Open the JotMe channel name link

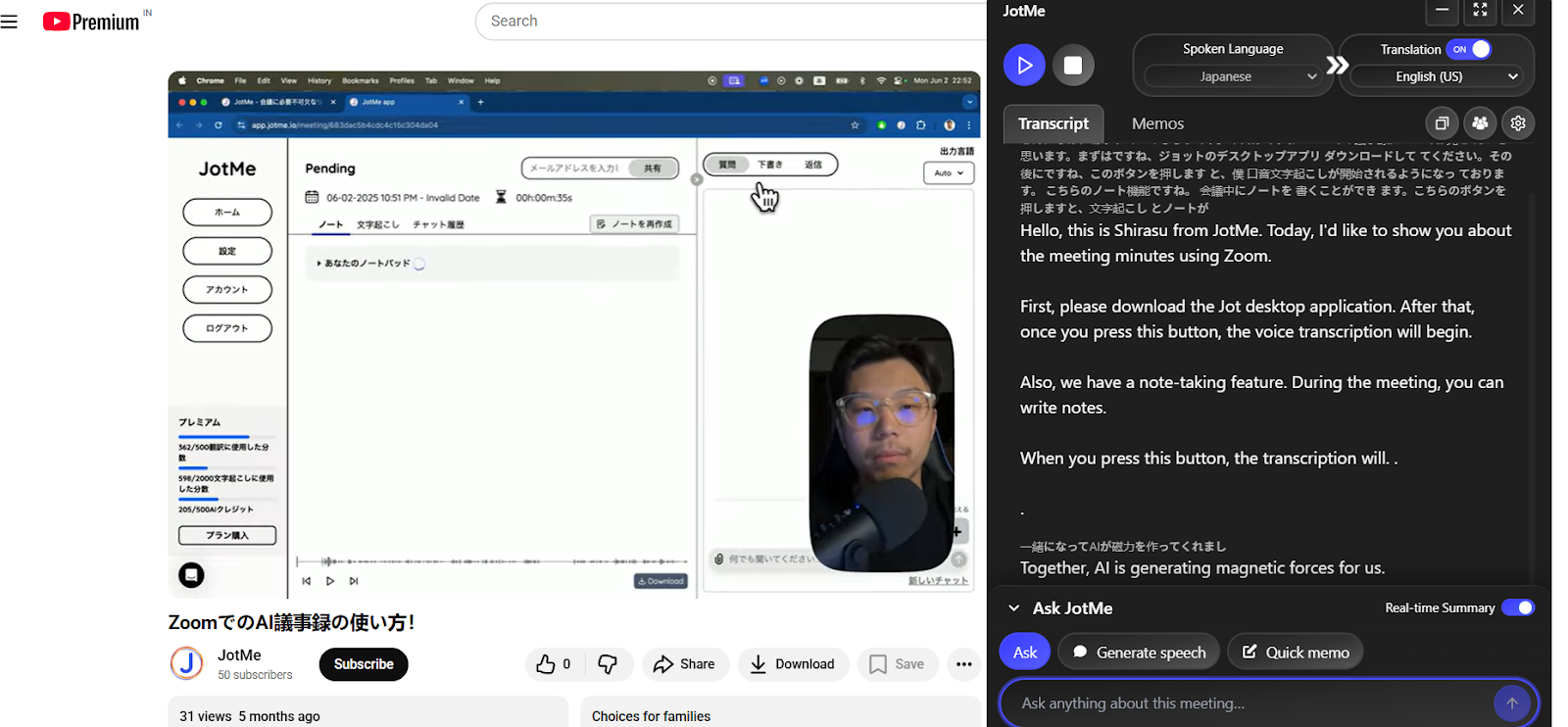239,654
